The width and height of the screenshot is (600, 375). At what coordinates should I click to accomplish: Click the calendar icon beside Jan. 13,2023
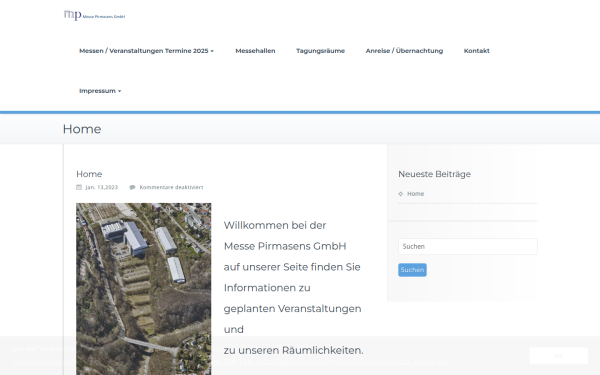tap(79, 187)
